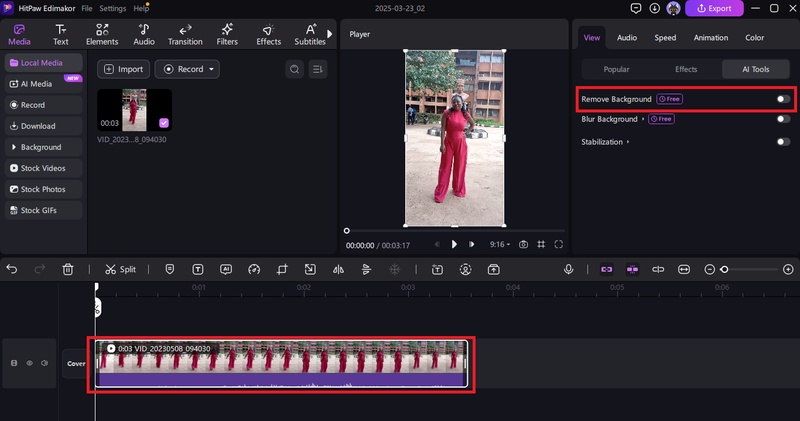This screenshot has width=800, height=421.
Task: Select the AI Tools sub-tab
Action: tap(756, 69)
